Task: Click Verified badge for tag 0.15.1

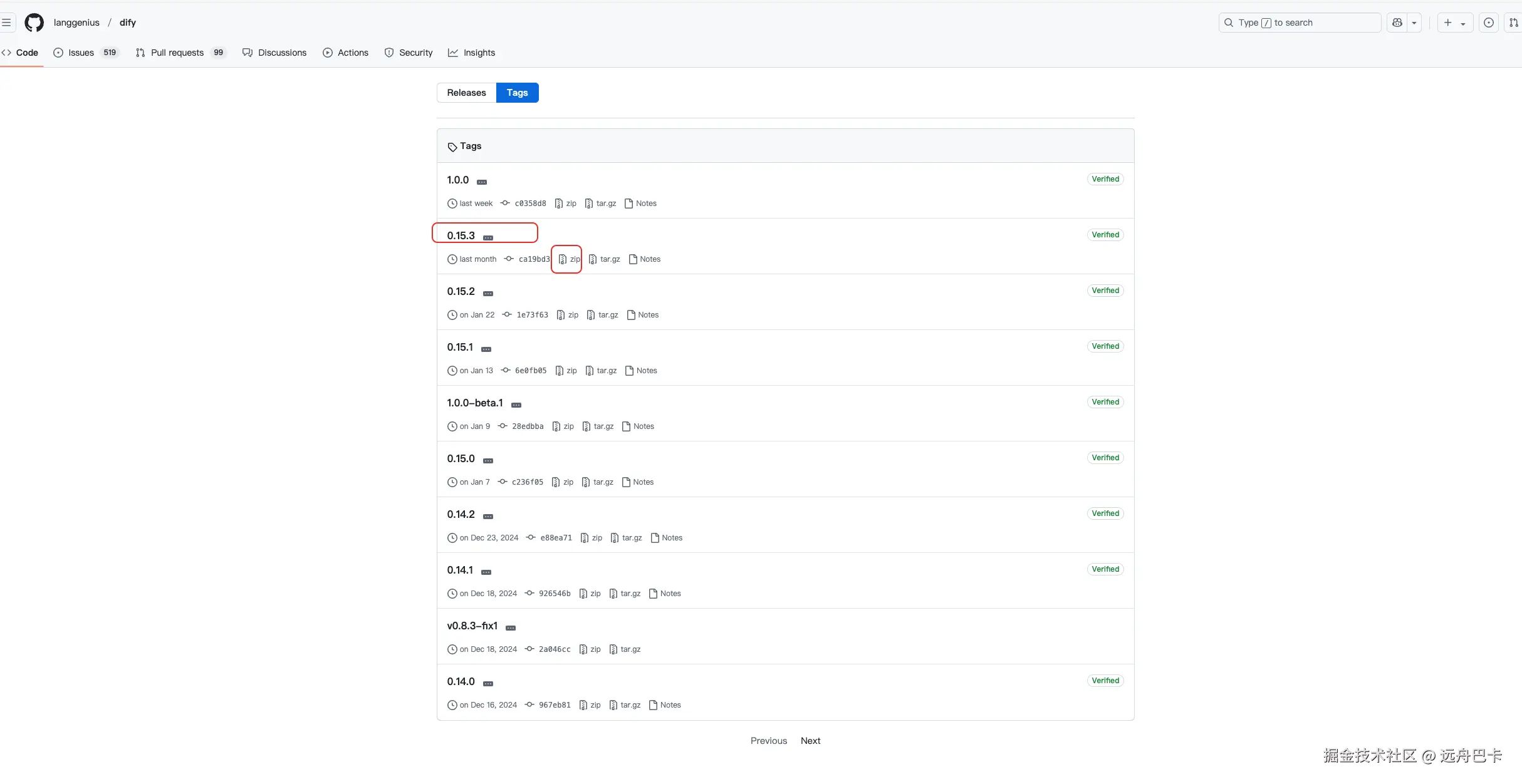Action: (1105, 346)
